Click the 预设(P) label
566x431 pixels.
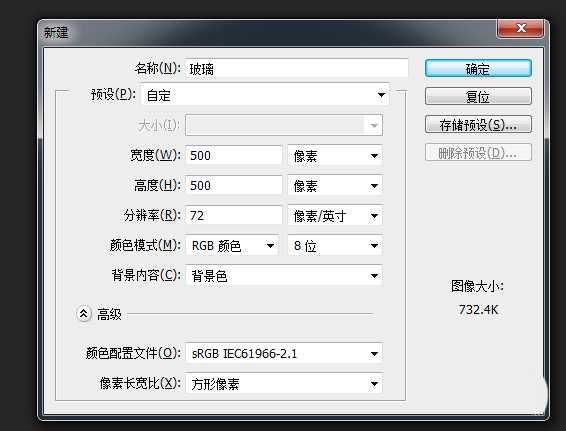113,95
